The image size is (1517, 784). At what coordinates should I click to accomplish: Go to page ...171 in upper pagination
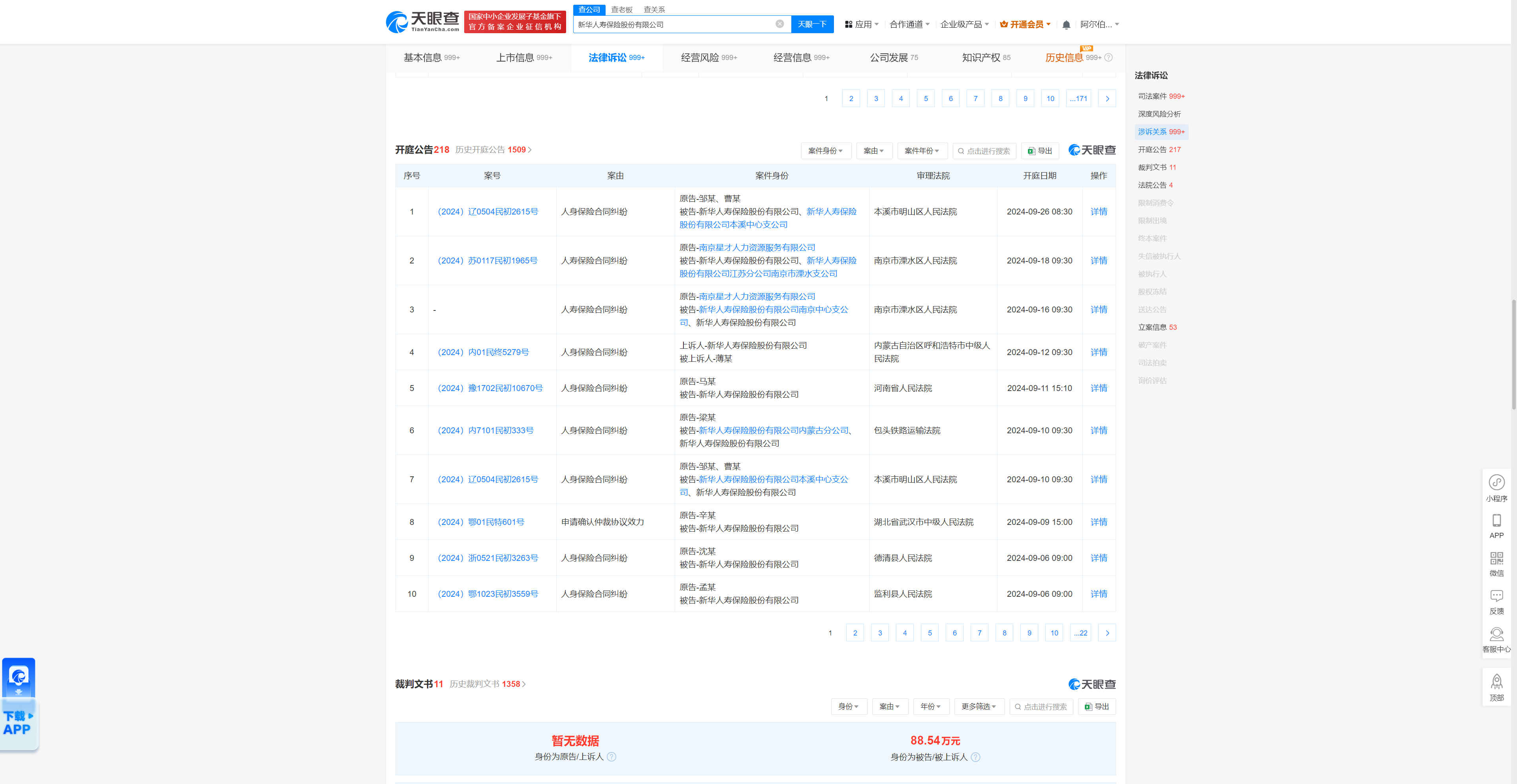[1078, 98]
